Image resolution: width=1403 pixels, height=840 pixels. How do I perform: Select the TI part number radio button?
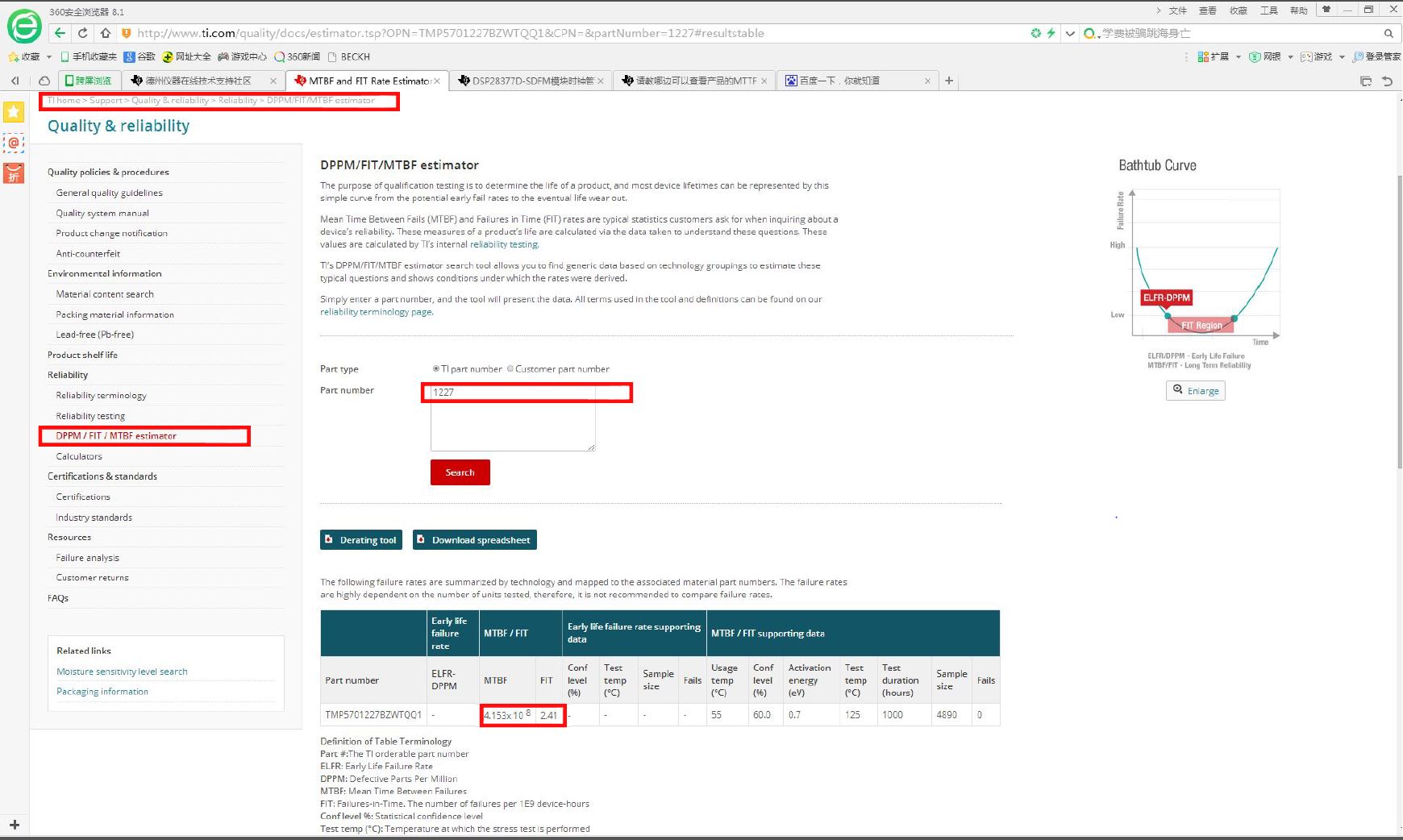pyautogui.click(x=436, y=369)
